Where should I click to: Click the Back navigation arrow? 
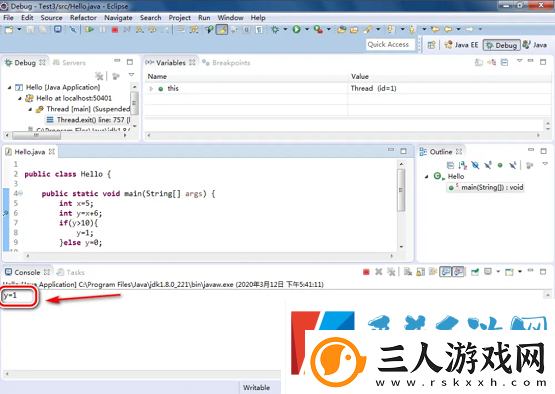pyautogui.click(x=448, y=29)
